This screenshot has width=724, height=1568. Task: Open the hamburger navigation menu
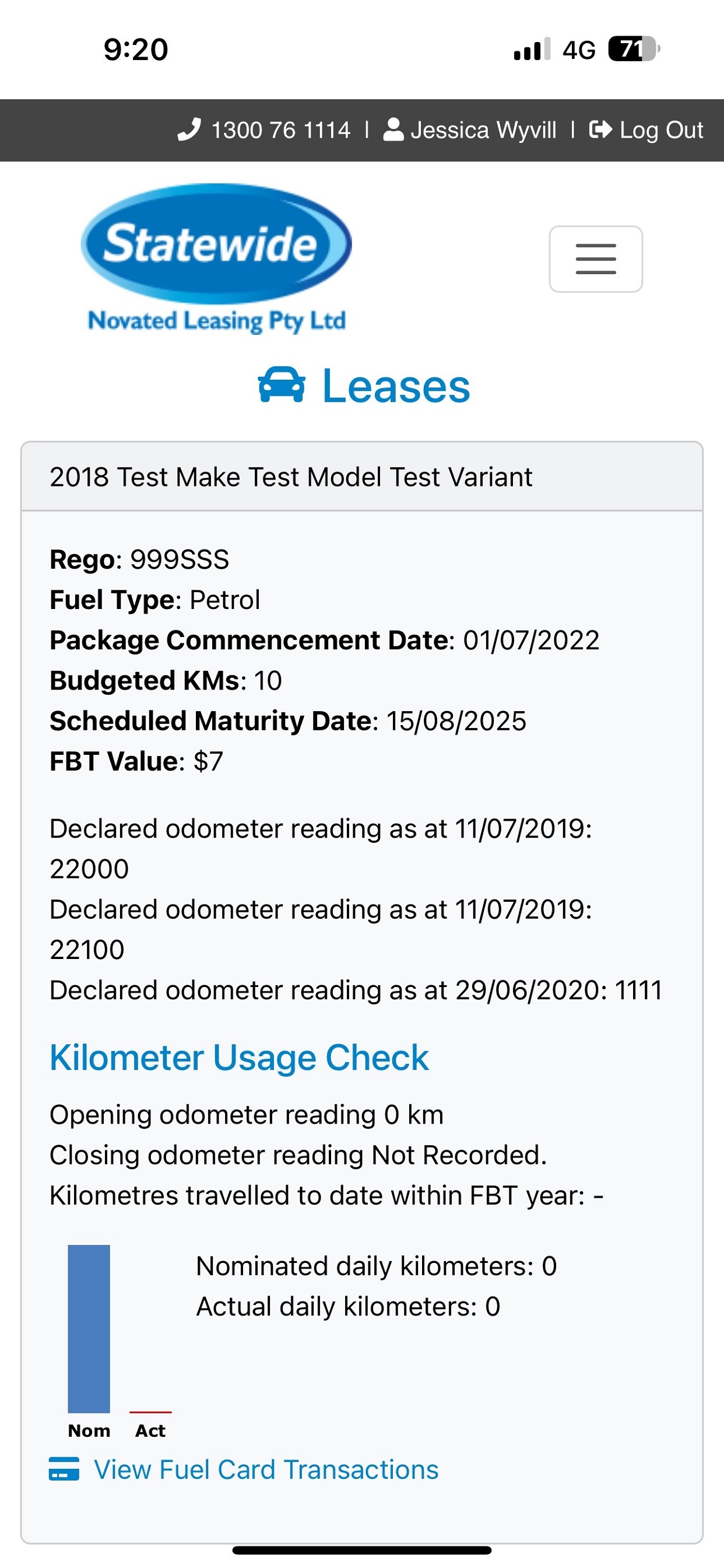[596, 260]
